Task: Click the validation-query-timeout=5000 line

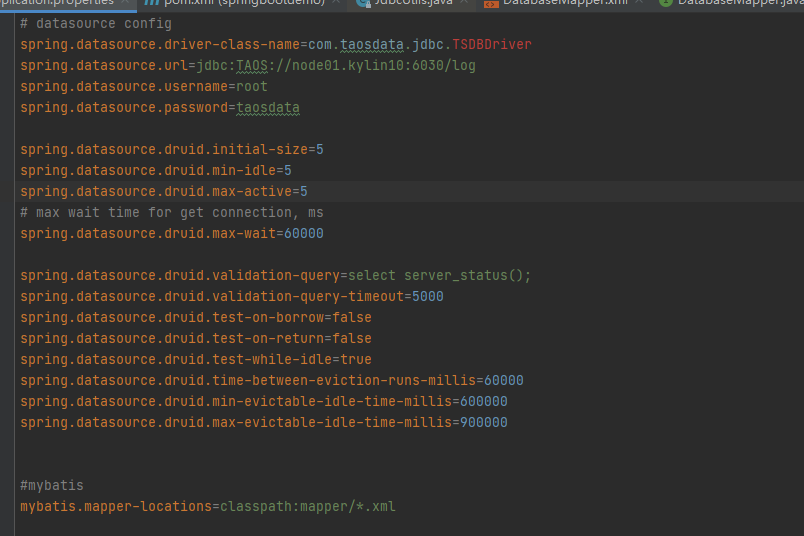Action: [x=232, y=297]
